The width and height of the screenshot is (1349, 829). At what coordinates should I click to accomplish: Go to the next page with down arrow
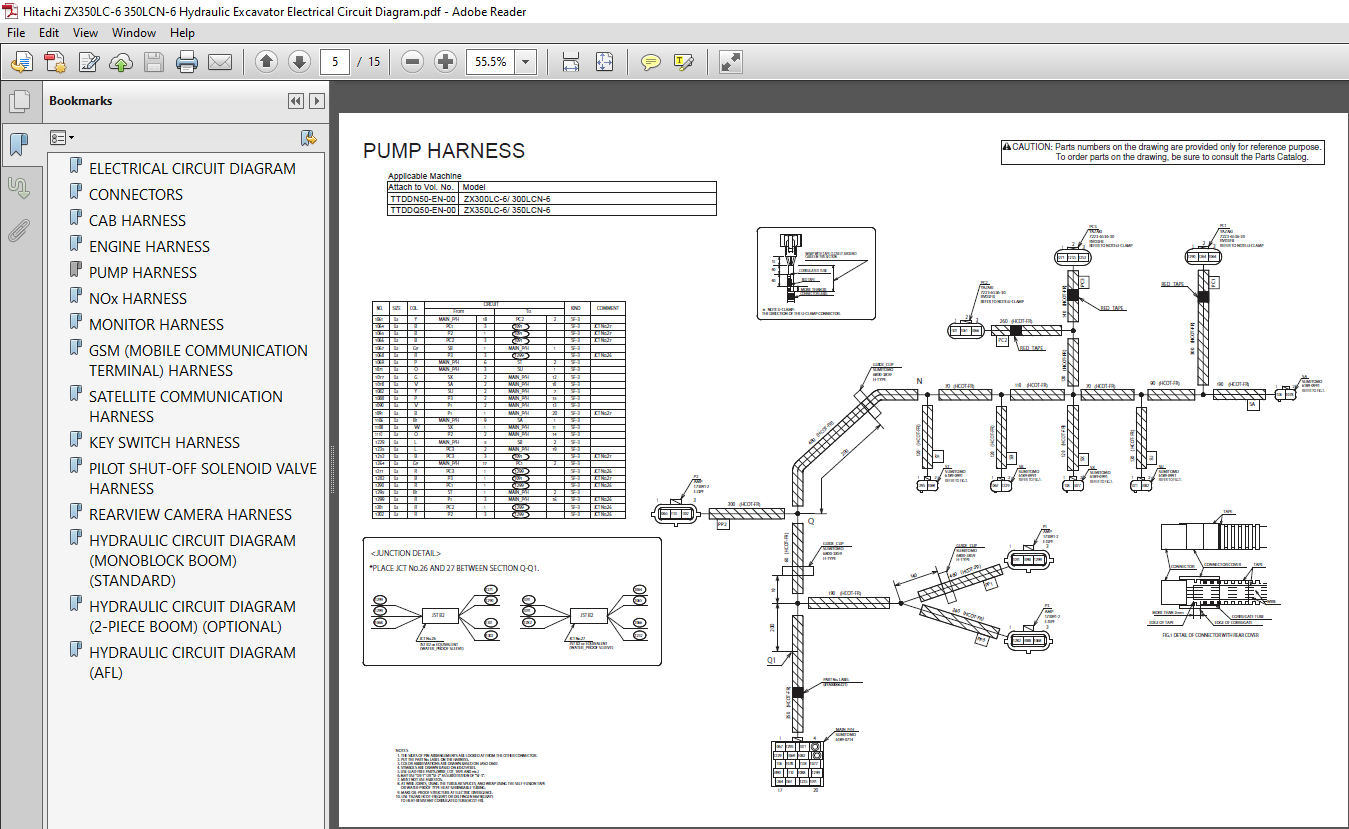pyautogui.click(x=299, y=62)
